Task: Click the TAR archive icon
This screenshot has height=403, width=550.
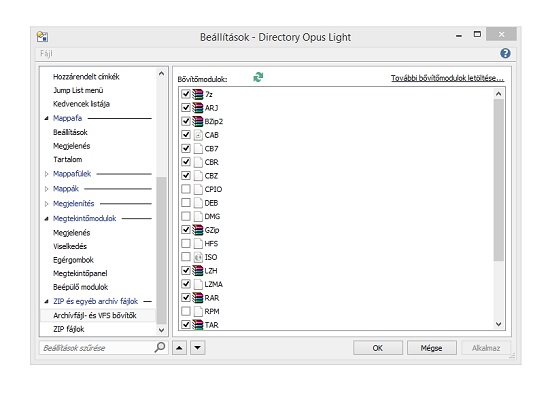Action: (198, 325)
